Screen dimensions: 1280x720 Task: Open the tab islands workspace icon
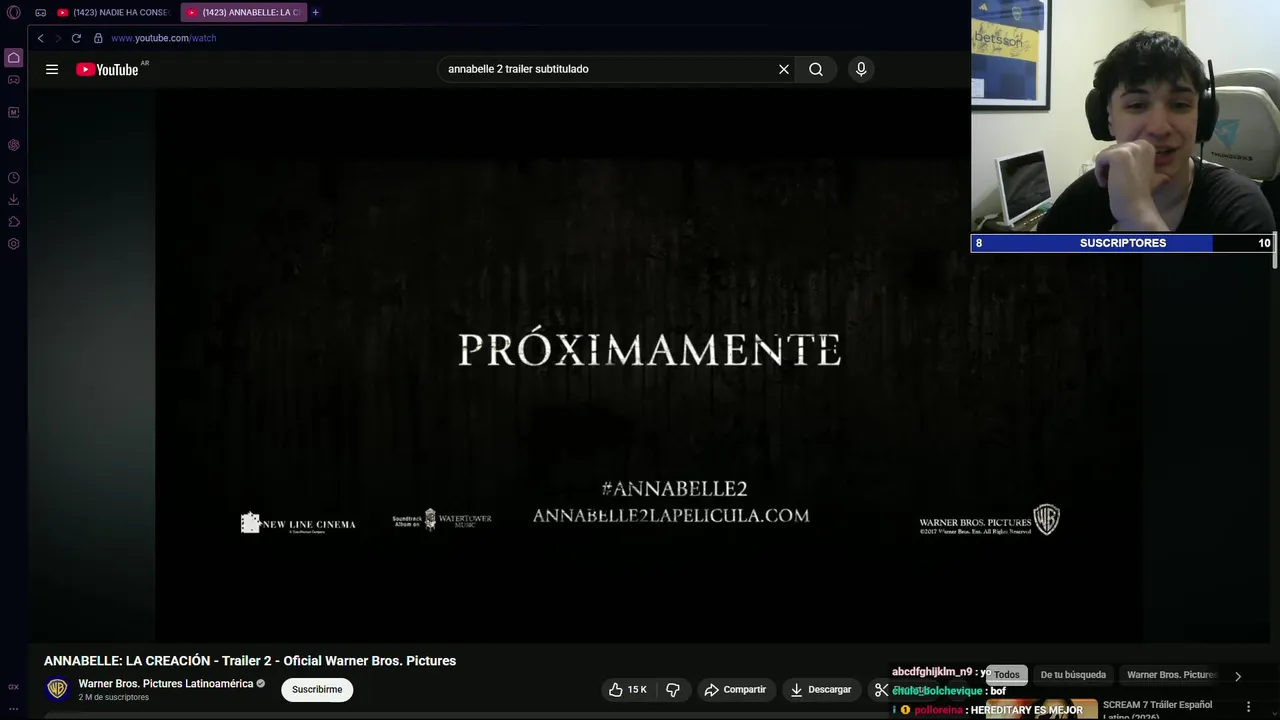coord(41,13)
